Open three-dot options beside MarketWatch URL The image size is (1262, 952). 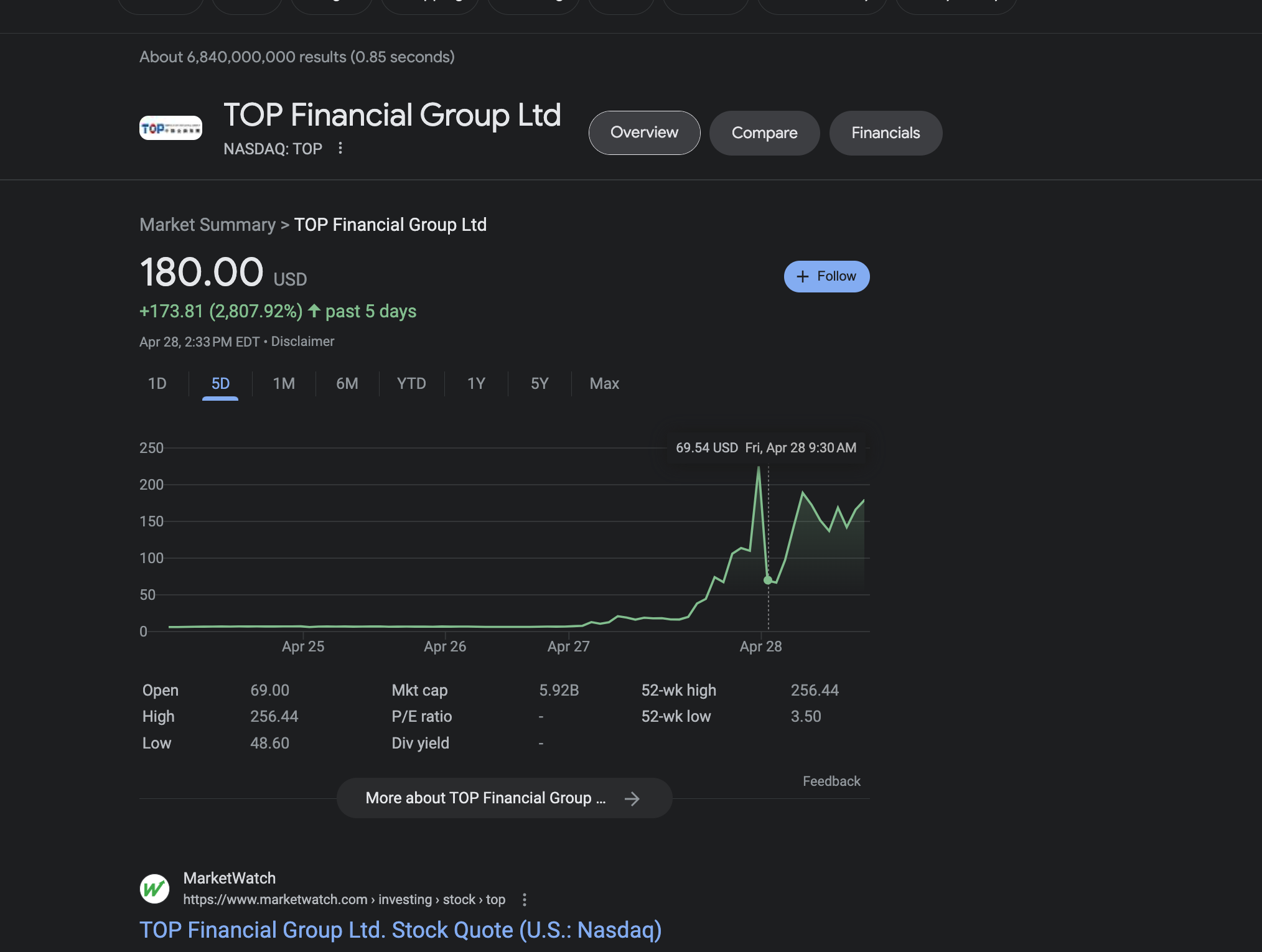click(x=525, y=900)
